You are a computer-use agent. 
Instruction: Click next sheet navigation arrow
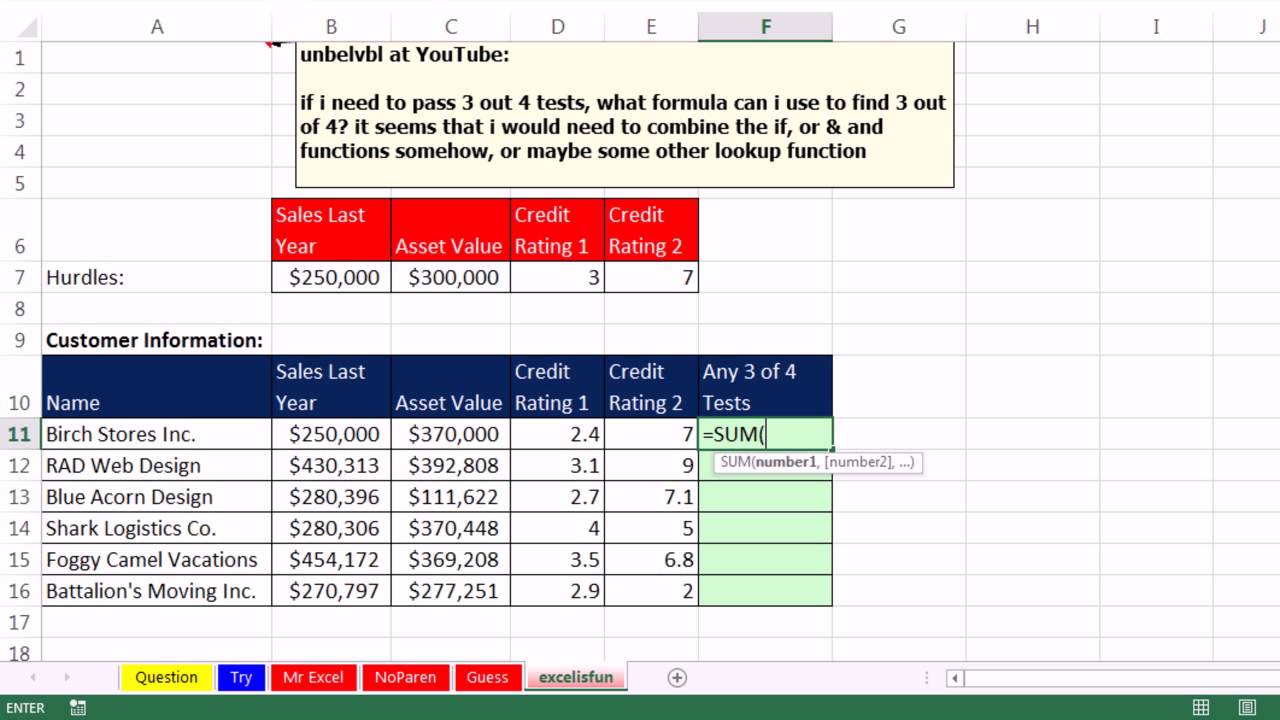click(67, 678)
